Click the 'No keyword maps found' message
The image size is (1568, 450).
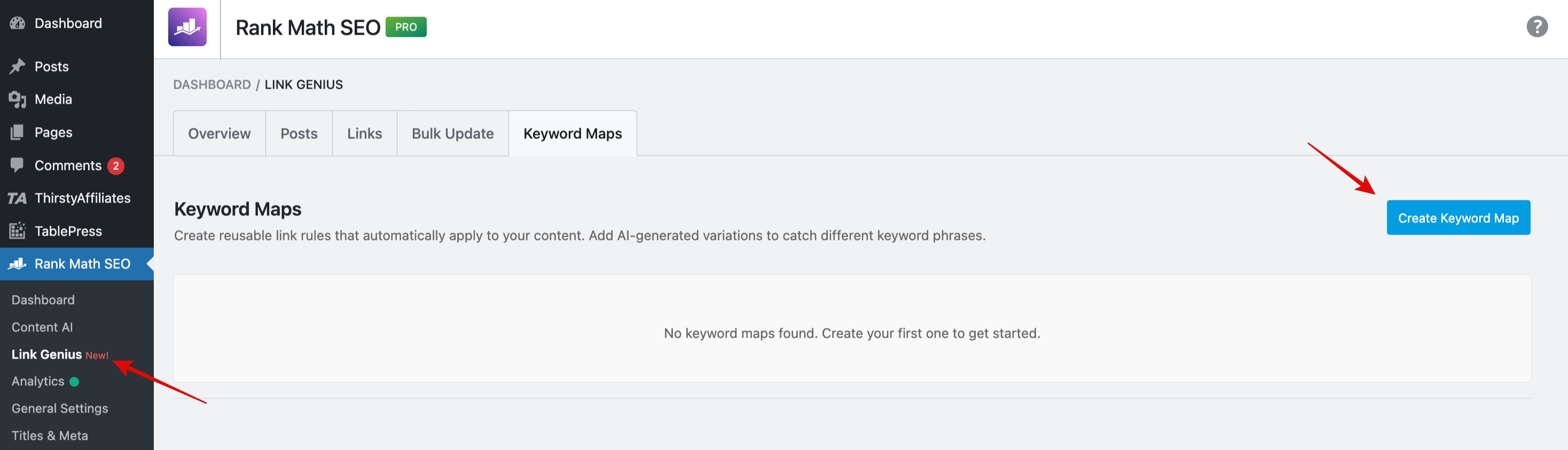(852, 333)
